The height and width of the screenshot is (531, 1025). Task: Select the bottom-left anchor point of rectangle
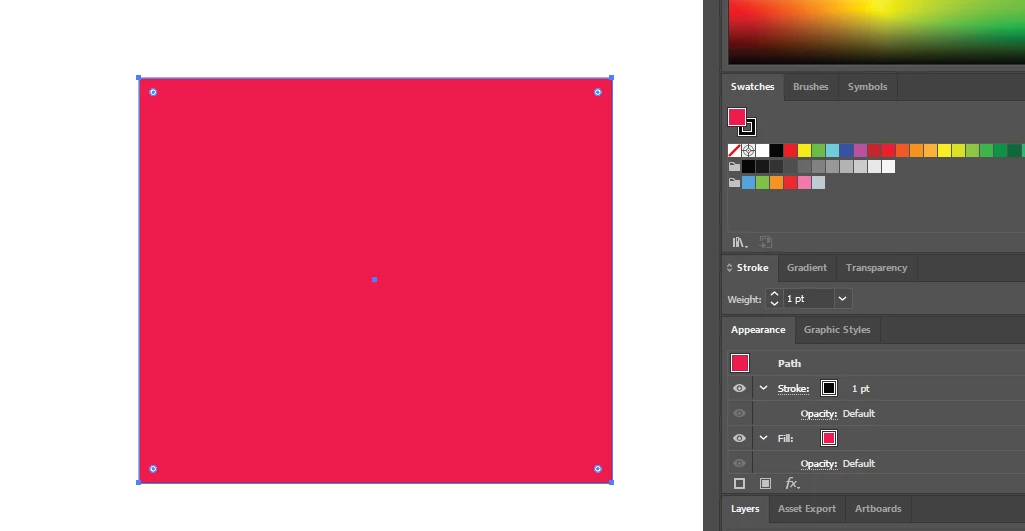(x=139, y=483)
